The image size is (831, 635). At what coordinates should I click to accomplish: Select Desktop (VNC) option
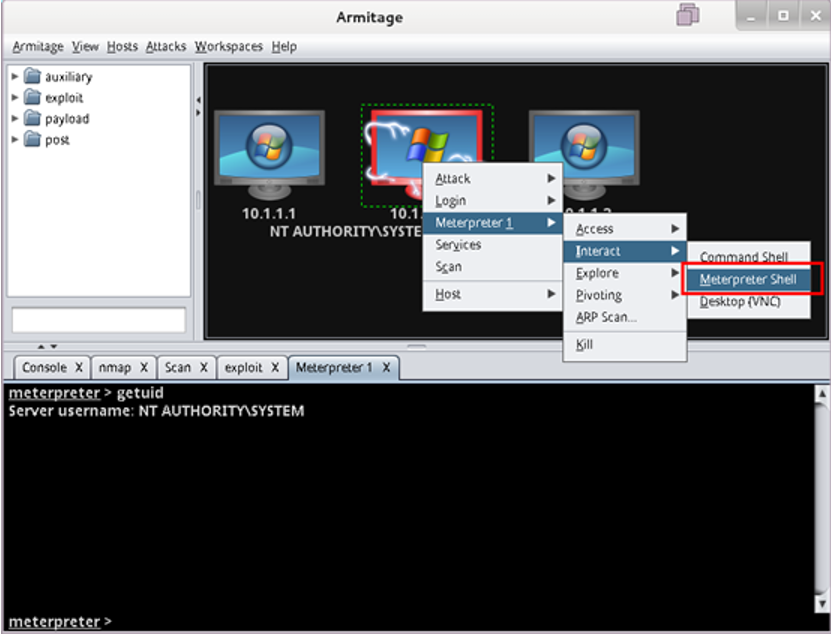pyautogui.click(x=749, y=302)
